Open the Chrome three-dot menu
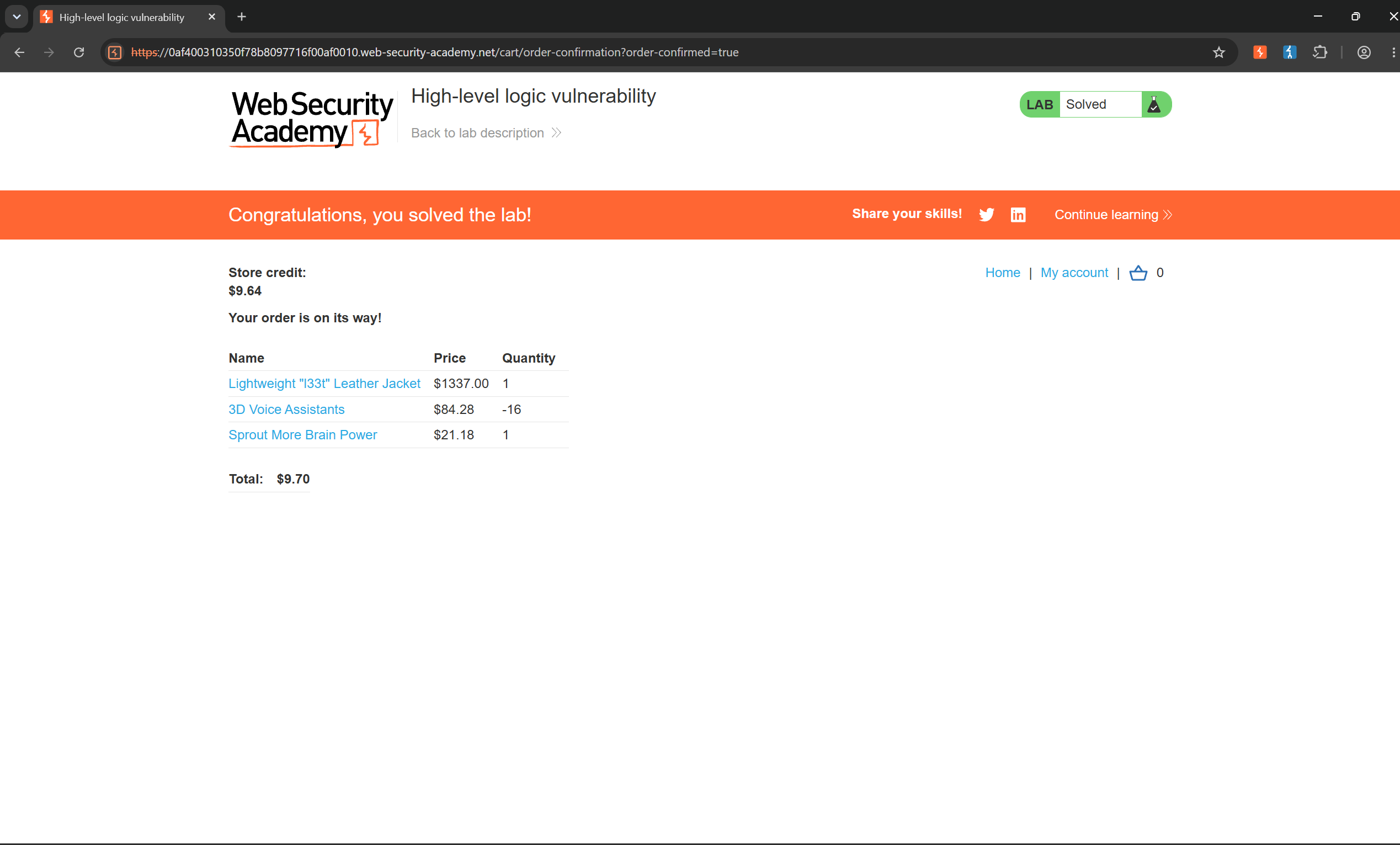The height and width of the screenshot is (845, 1400). 1393,52
